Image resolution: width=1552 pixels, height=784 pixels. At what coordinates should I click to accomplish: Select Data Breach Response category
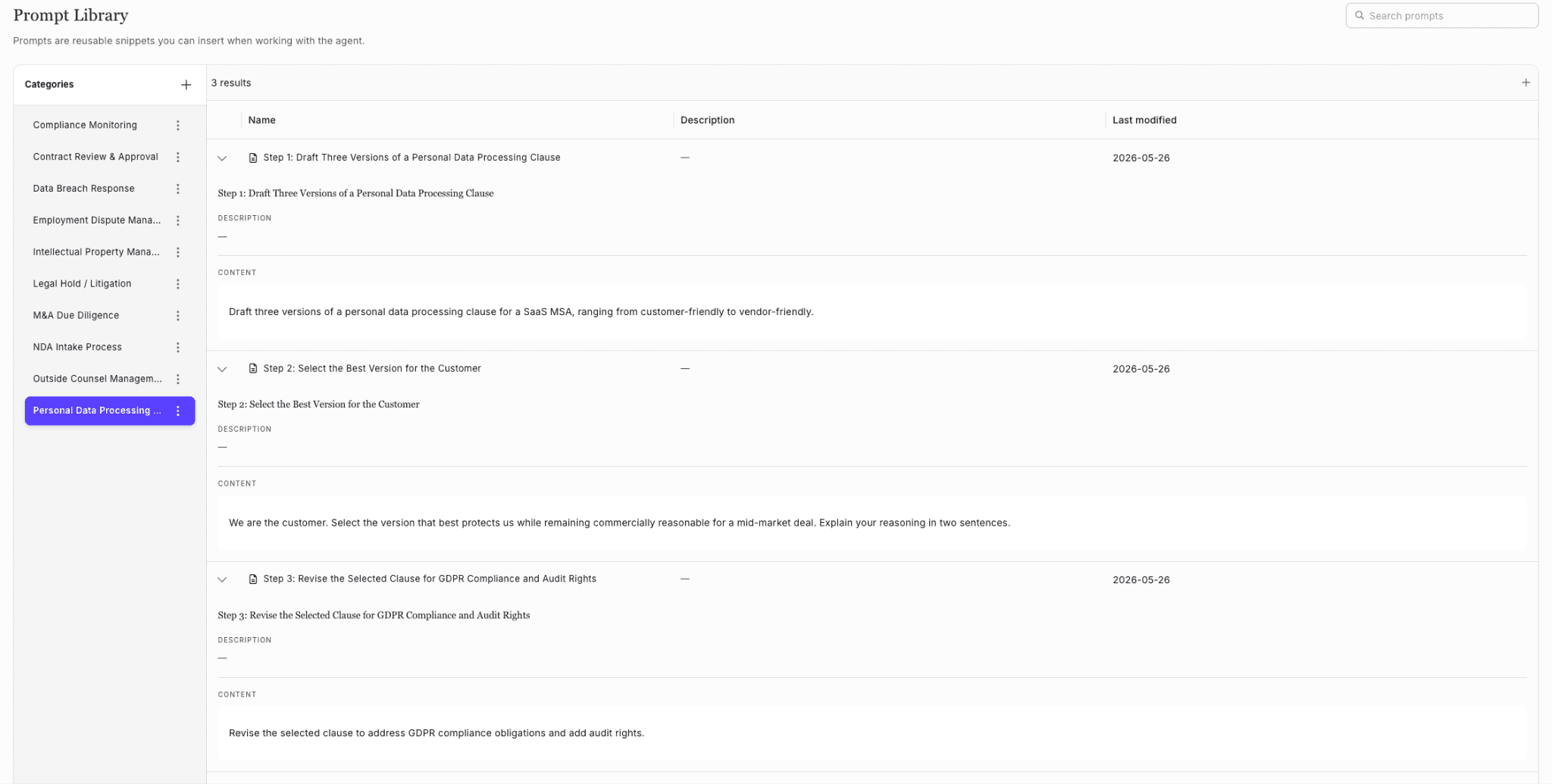click(110, 189)
